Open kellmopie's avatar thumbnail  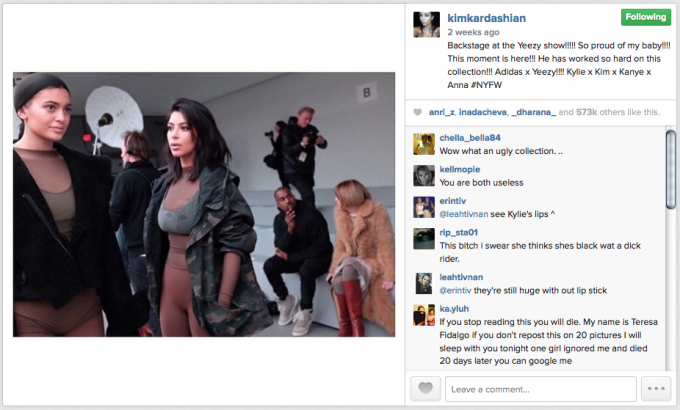click(424, 176)
